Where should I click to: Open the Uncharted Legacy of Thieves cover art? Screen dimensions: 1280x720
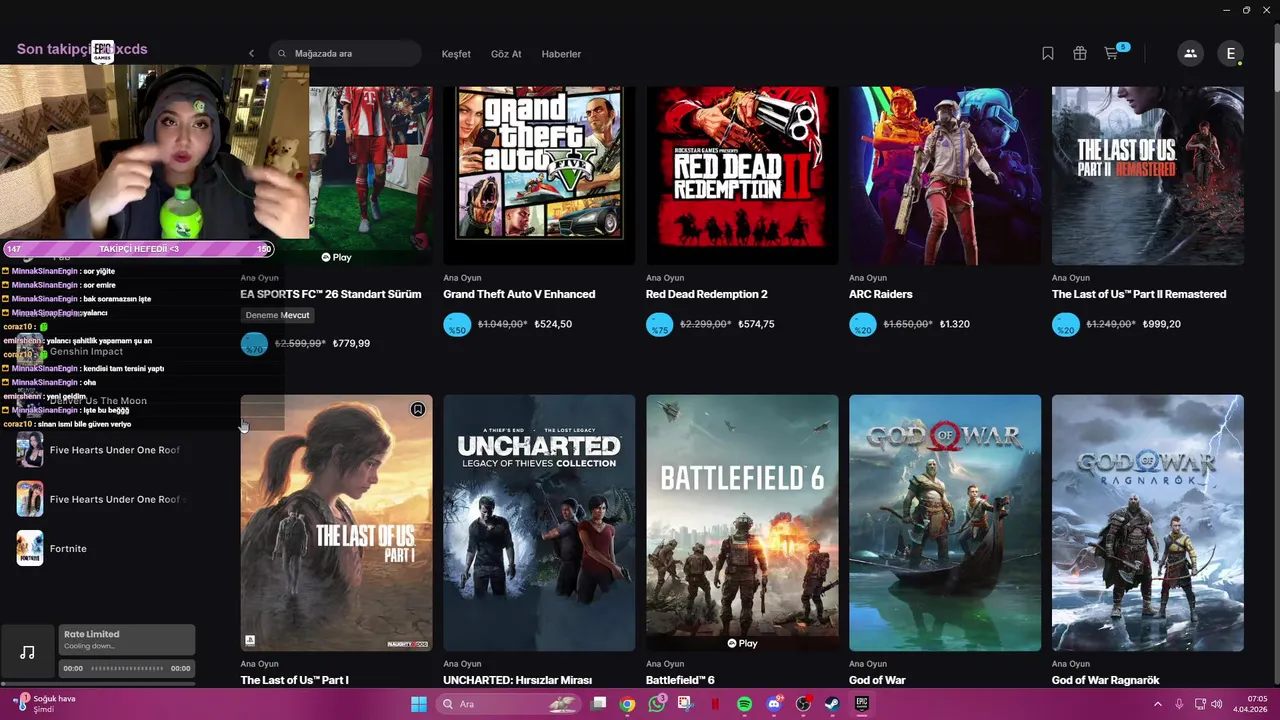coord(539,523)
